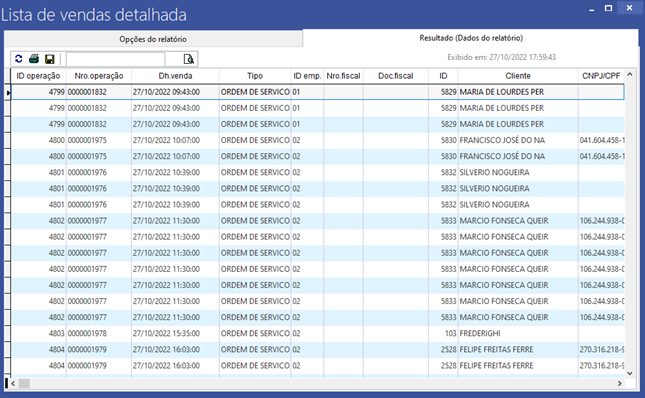The width and height of the screenshot is (645, 398).
Task: Click horizontal scrollbar left arrow
Action: coord(13,383)
